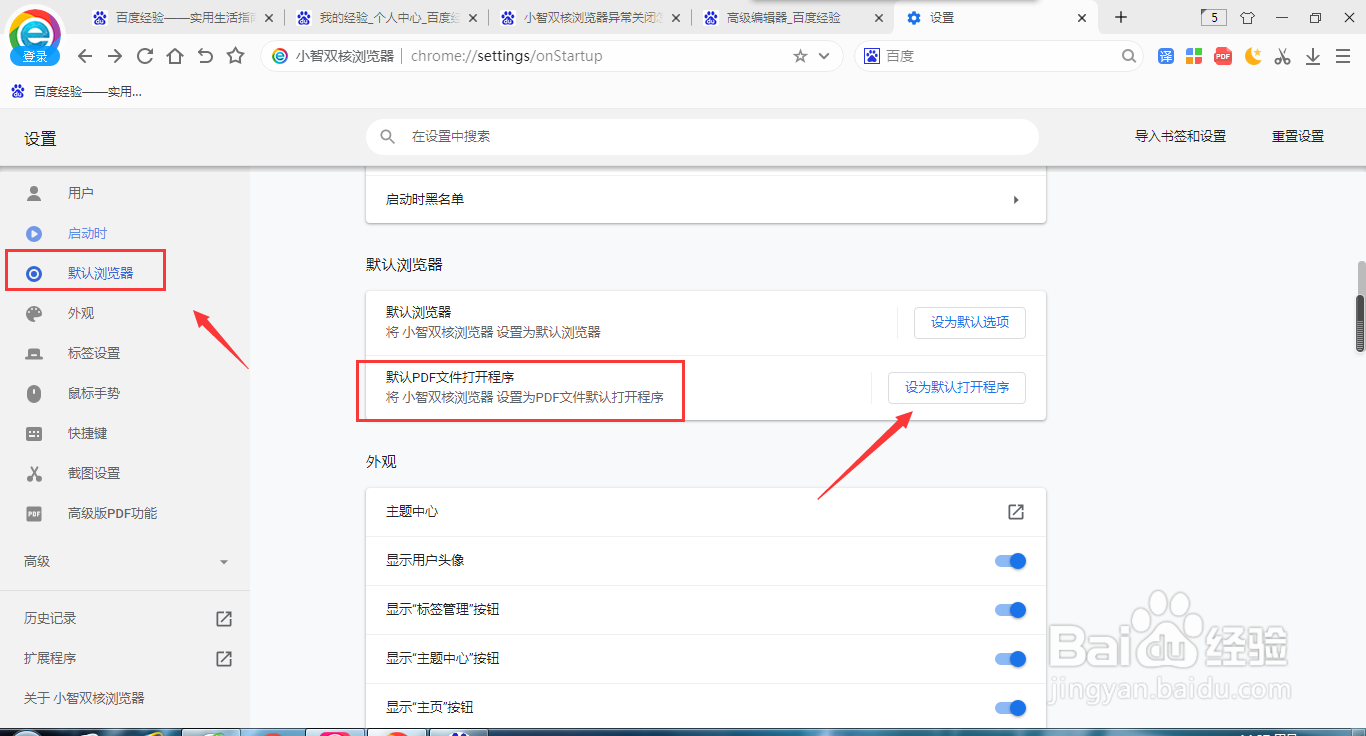Disable 显示用户头像 toggle
Screen dimensions: 1366x736
1010,561
